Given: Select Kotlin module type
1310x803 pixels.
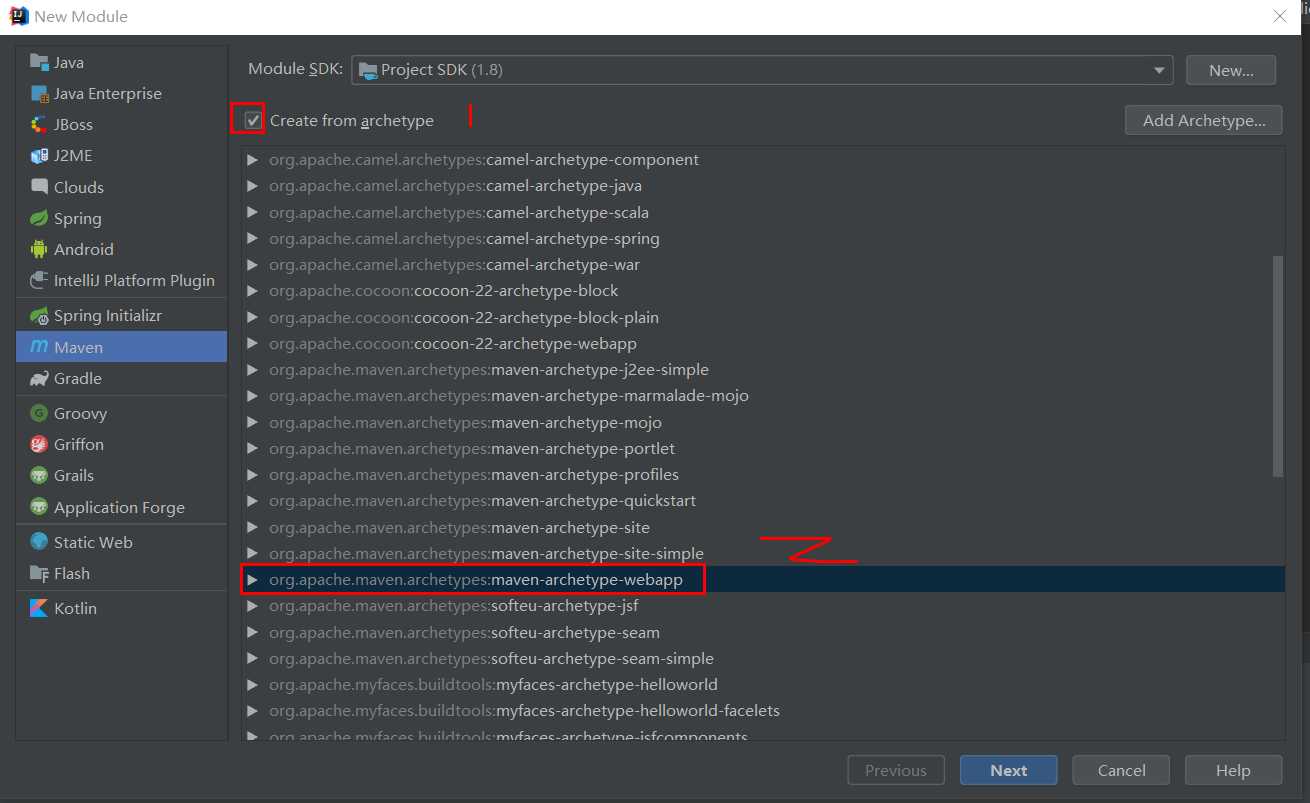Looking at the screenshot, I should point(122,608).
